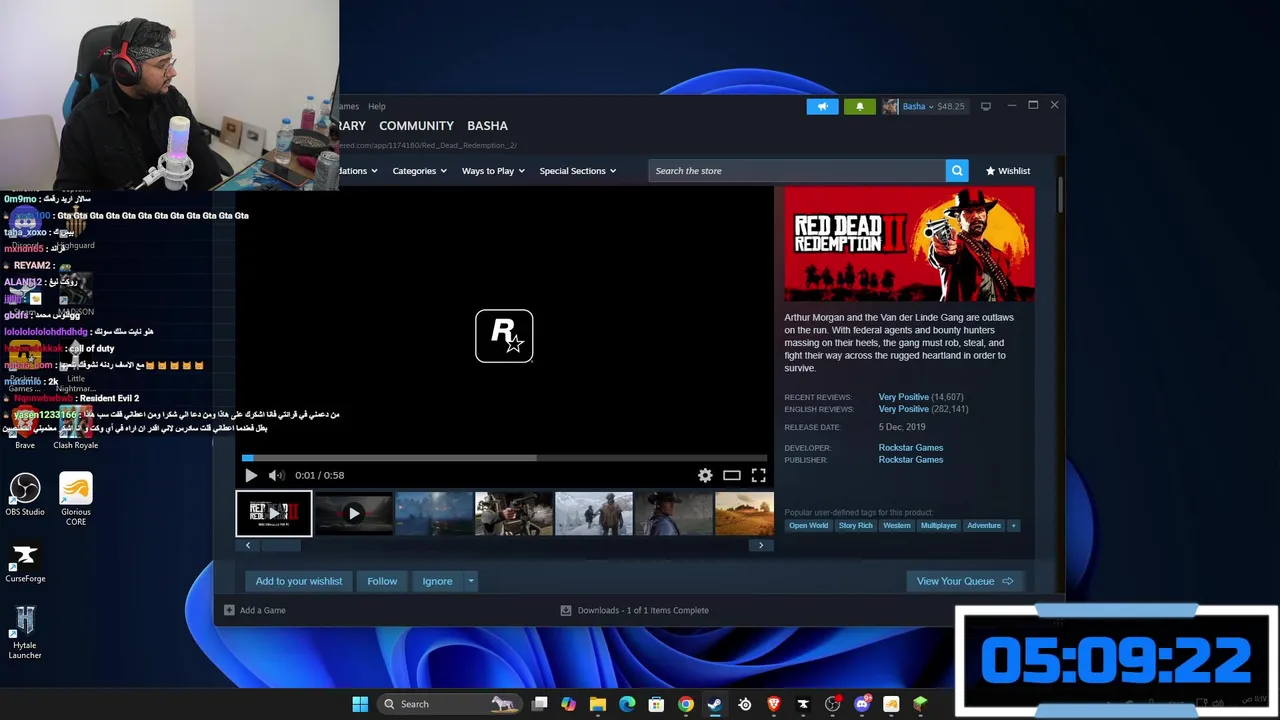
Task: Click the taskbar Search box
Action: click(x=450, y=704)
